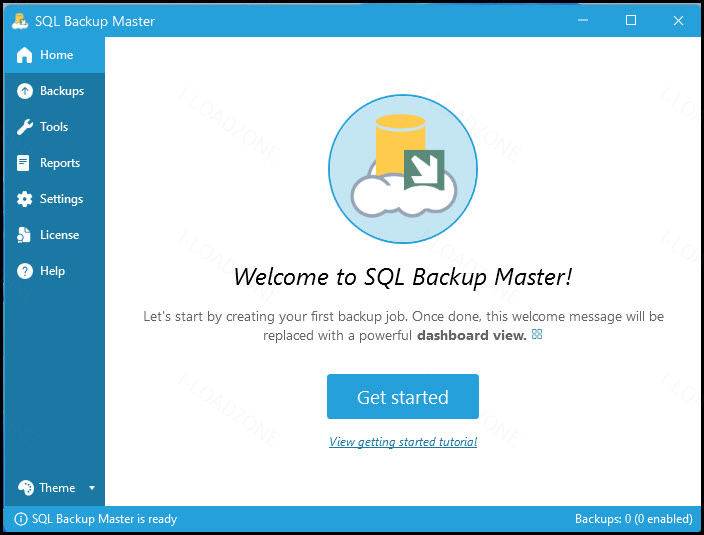Screen dimensions: 704x535
Task: Click the Home house icon in sidebar
Action: [24, 55]
